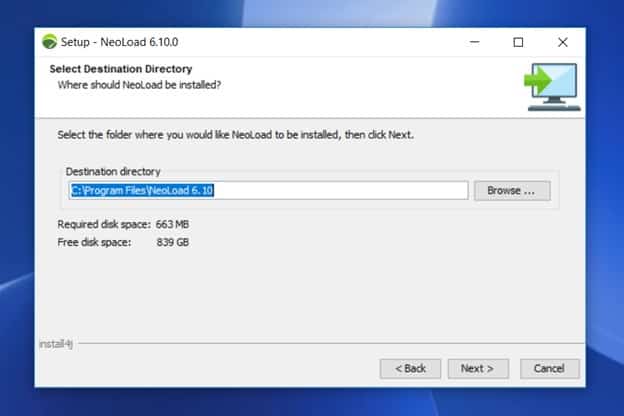Click the 'Required disk space:' label

coord(104,225)
